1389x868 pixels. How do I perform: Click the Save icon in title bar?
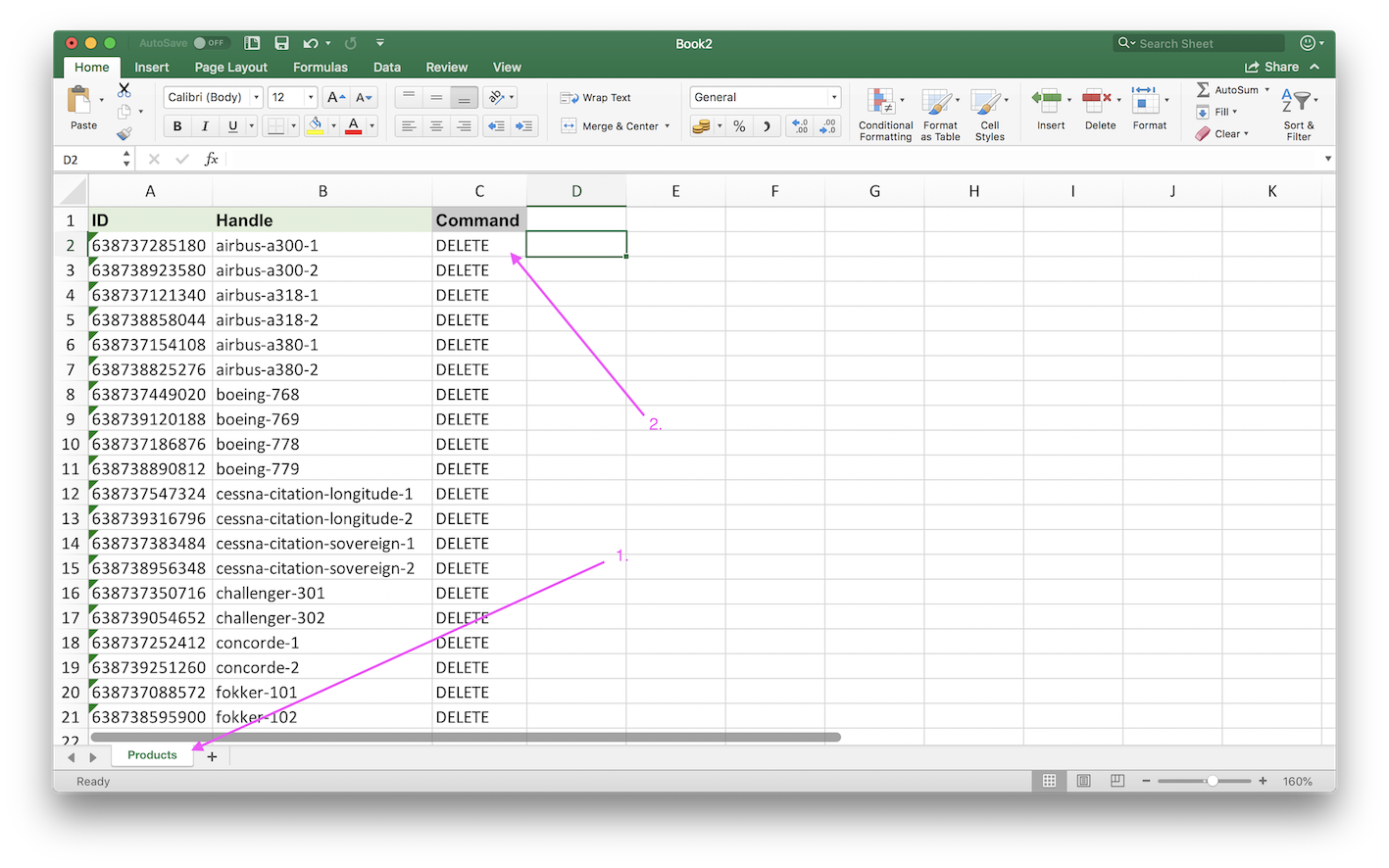(281, 43)
